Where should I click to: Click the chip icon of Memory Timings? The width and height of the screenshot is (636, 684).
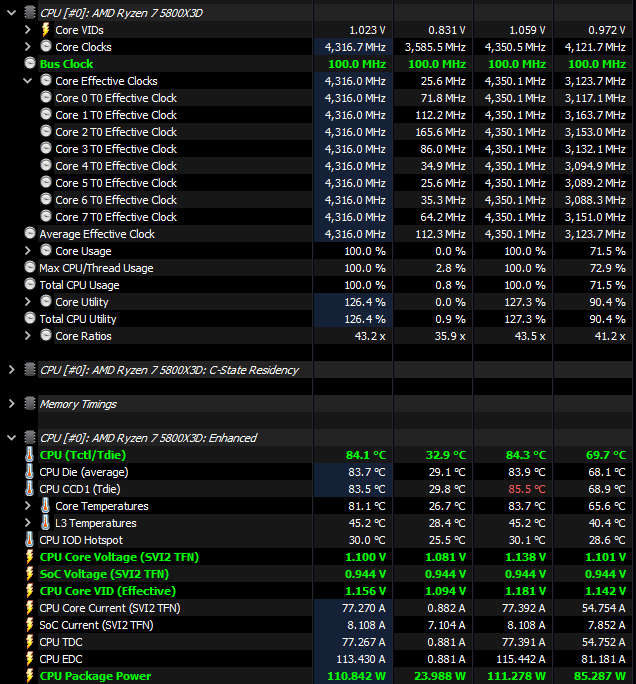(x=30, y=404)
